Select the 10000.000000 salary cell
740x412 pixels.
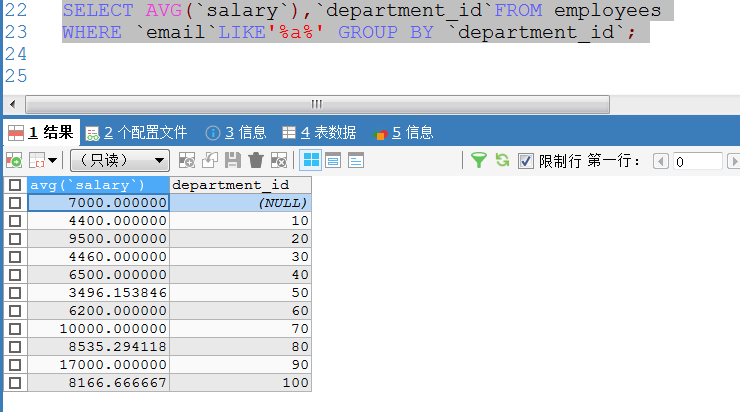tap(98, 329)
